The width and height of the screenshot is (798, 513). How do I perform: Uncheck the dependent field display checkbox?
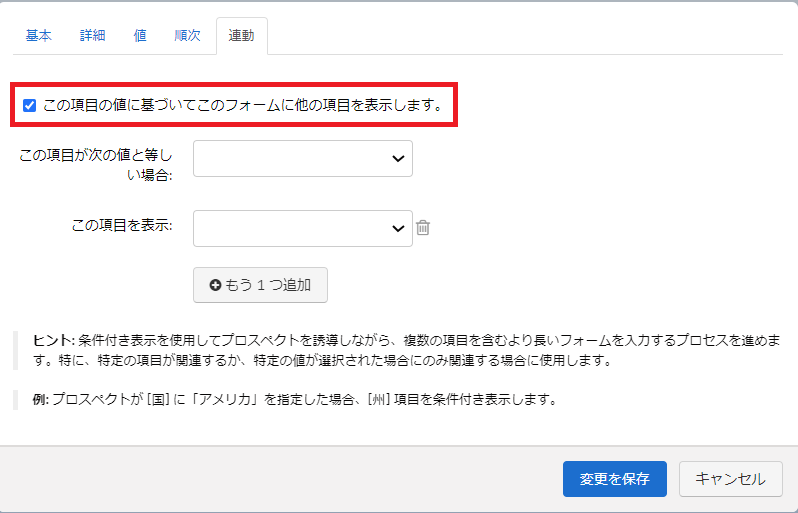point(30,105)
